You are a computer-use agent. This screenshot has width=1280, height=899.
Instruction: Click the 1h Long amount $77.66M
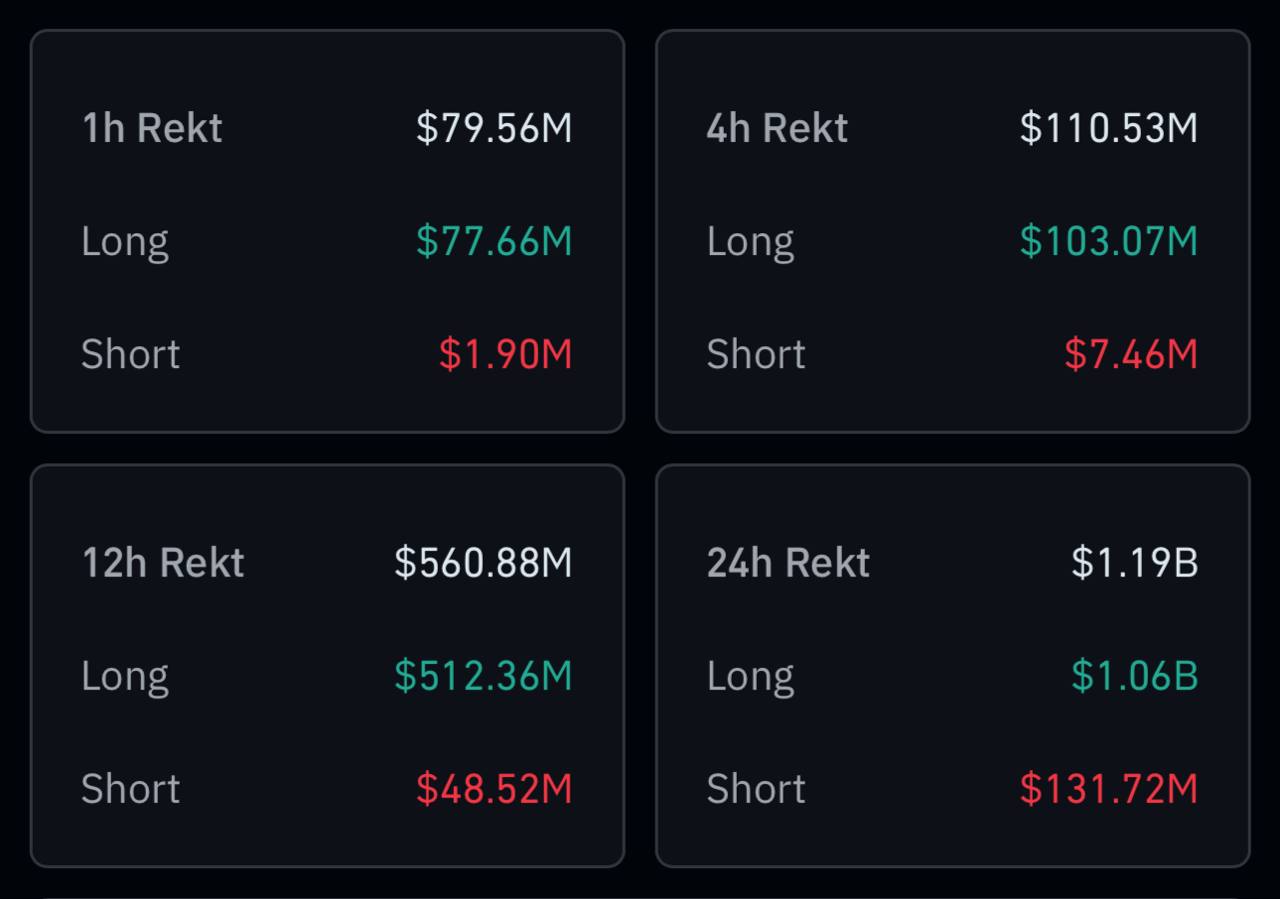click(494, 241)
